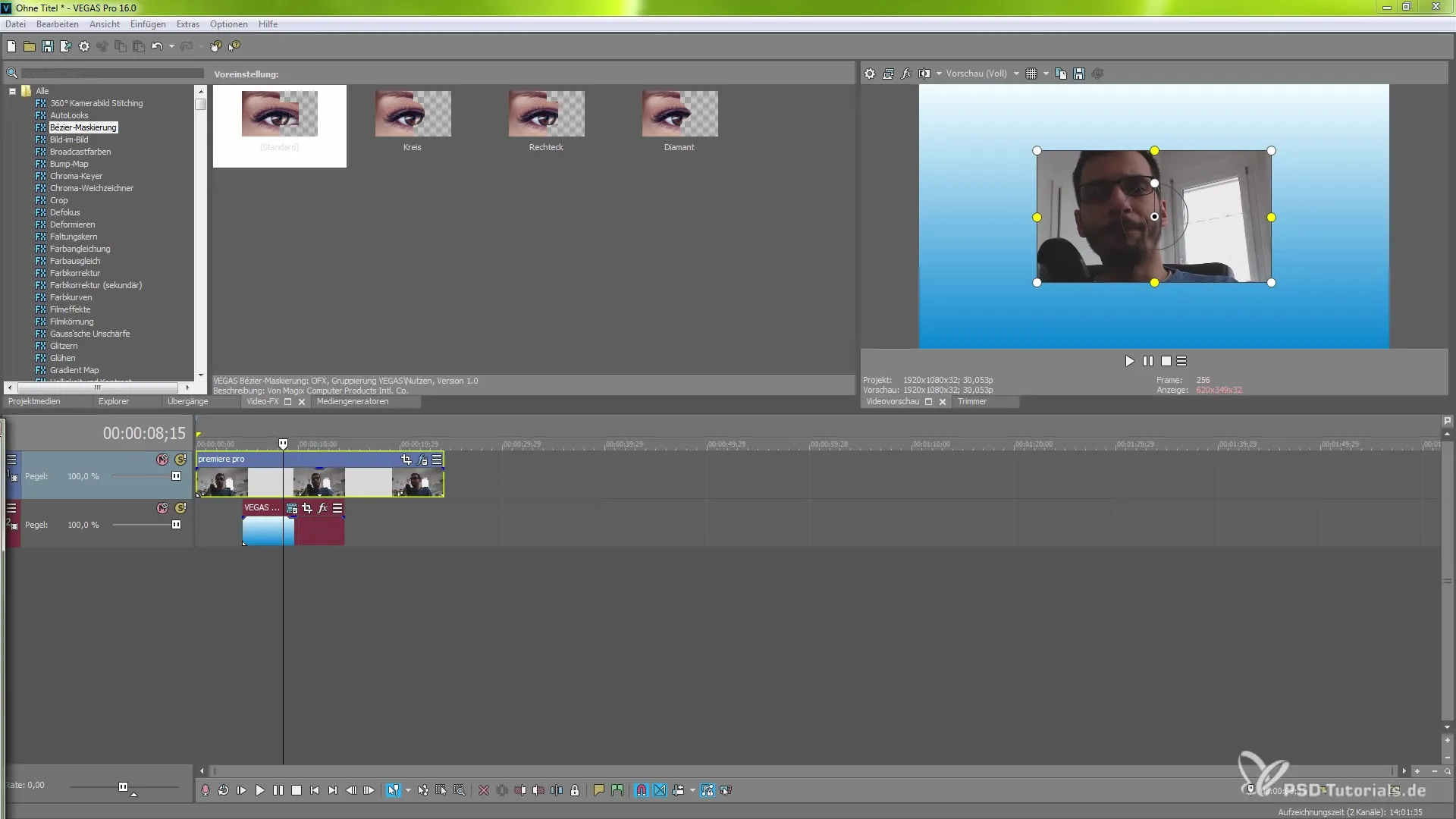Switch to the Projektmedien tab
Image resolution: width=1456 pixels, height=819 pixels.
(x=34, y=402)
